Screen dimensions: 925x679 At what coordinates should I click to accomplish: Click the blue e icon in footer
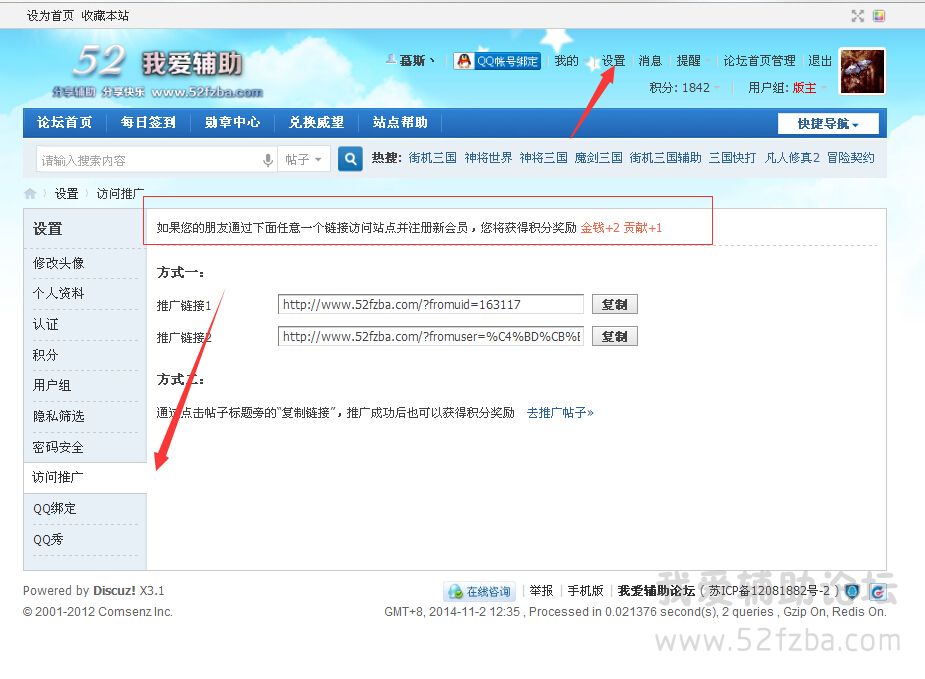point(878,591)
